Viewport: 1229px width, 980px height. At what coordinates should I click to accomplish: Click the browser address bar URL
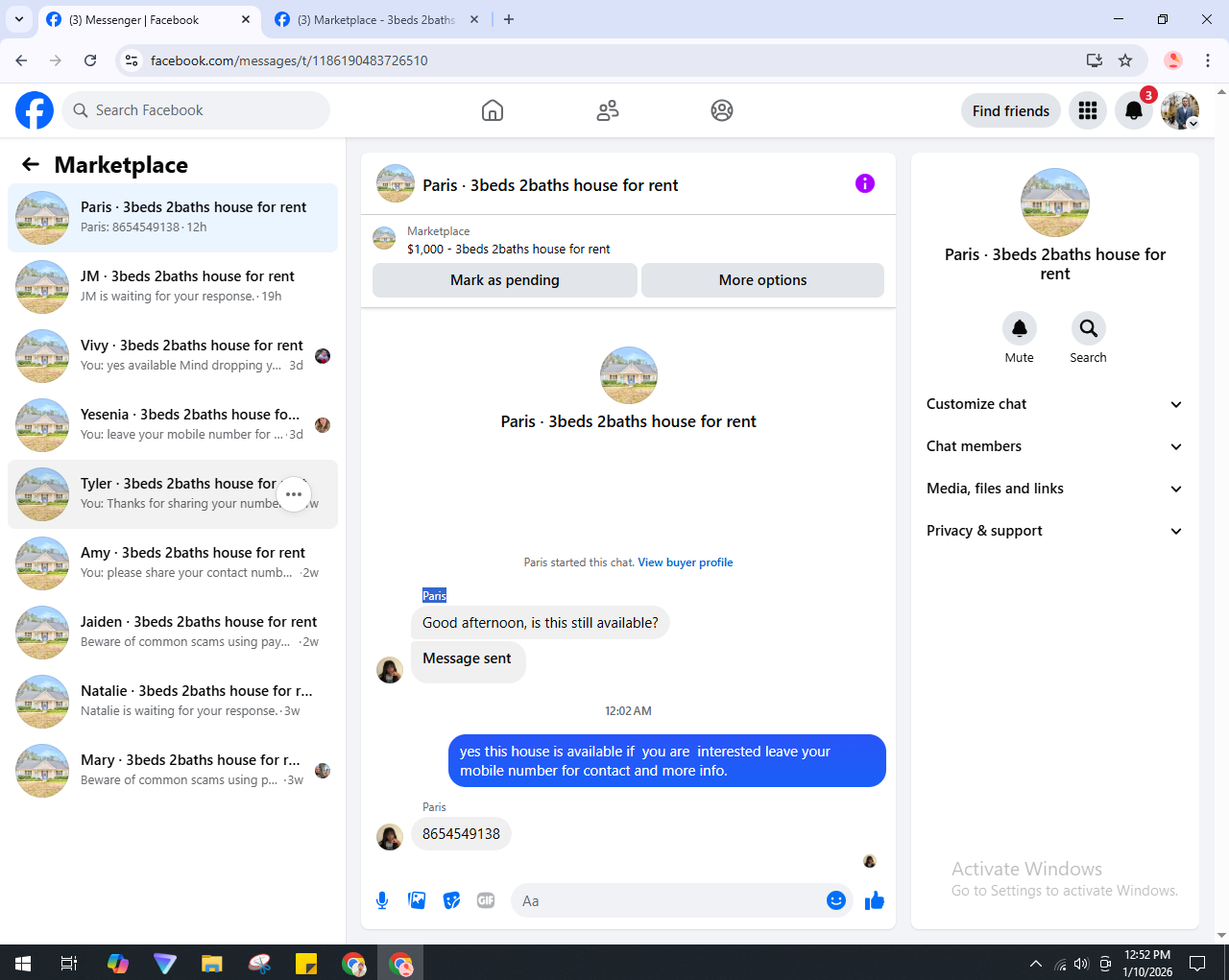tap(289, 60)
